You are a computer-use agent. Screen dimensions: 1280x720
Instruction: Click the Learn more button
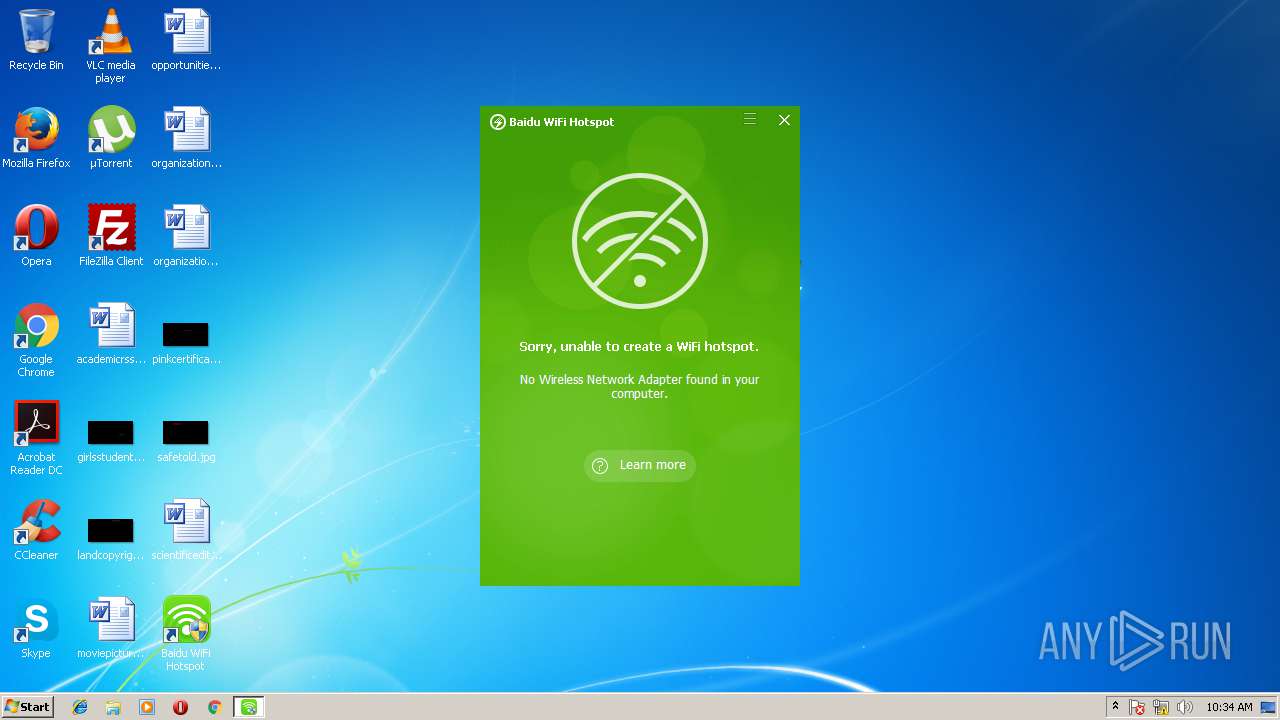click(x=640, y=465)
